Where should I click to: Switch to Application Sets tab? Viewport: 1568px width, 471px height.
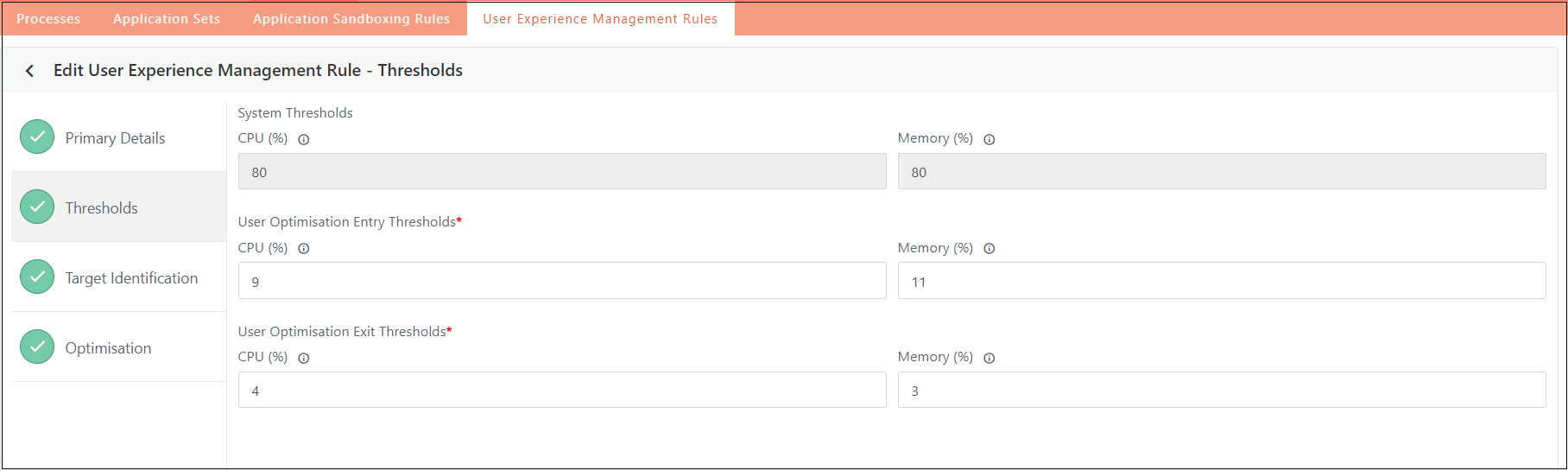click(167, 19)
